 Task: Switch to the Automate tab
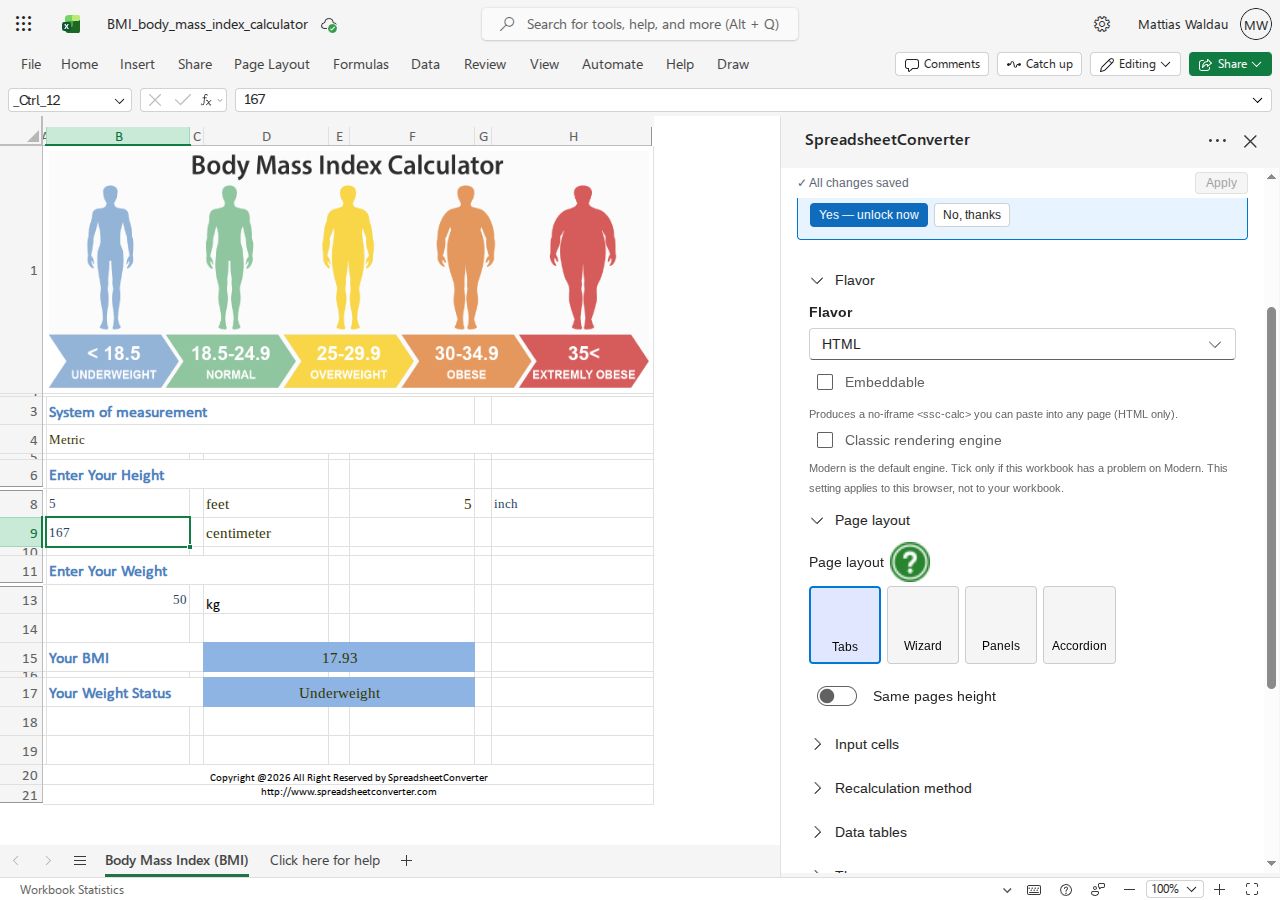pyautogui.click(x=612, y=64)
